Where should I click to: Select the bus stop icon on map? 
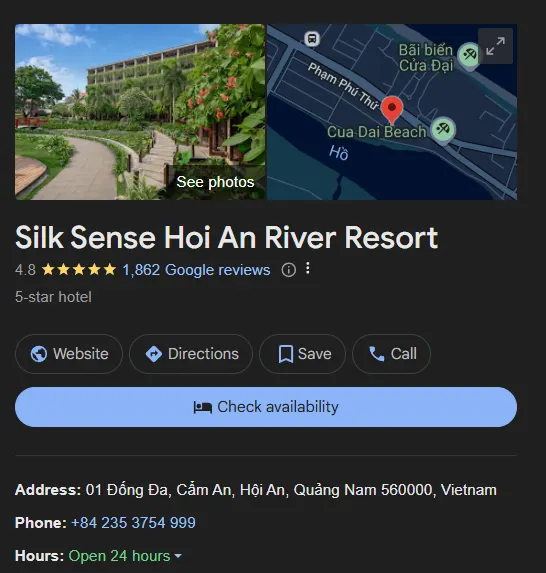(312, 38)
